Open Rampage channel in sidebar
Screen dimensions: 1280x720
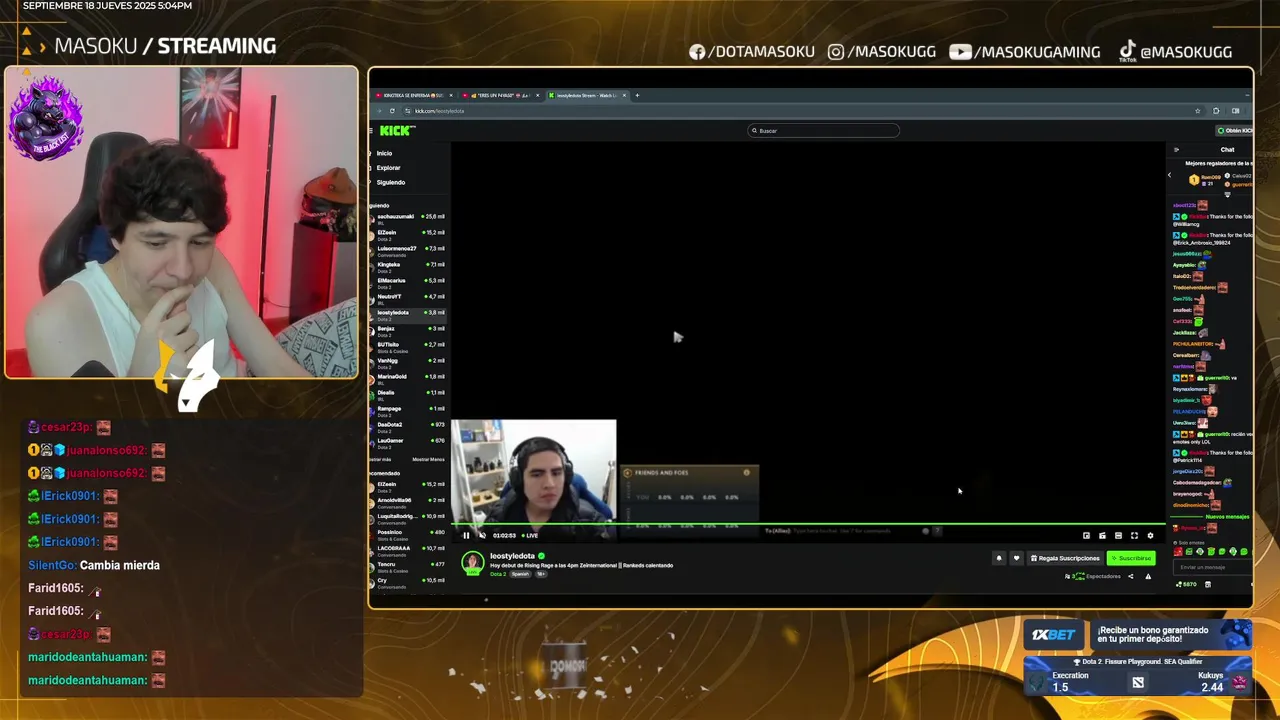[x=408, y=410]
